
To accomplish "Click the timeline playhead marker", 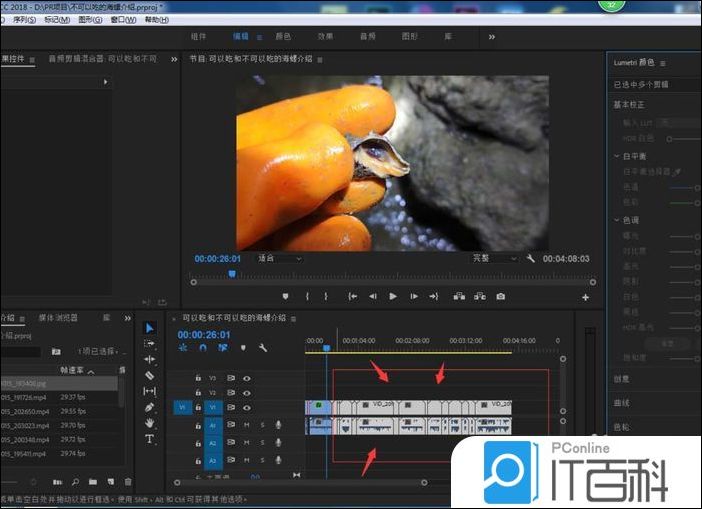I will [325, 347].
